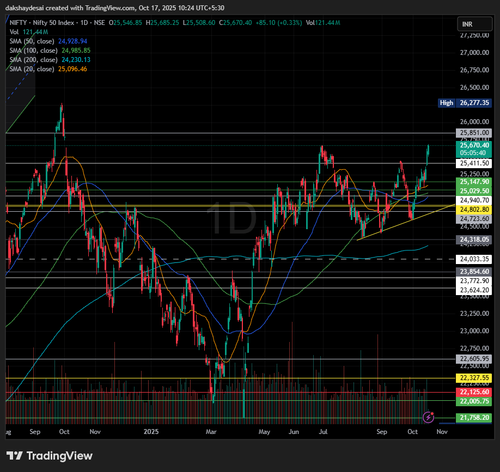The height and width of the screenshot is (472, 500).
Task: Select the yellow ascending trendline drawing
Action: click(406, 222)
